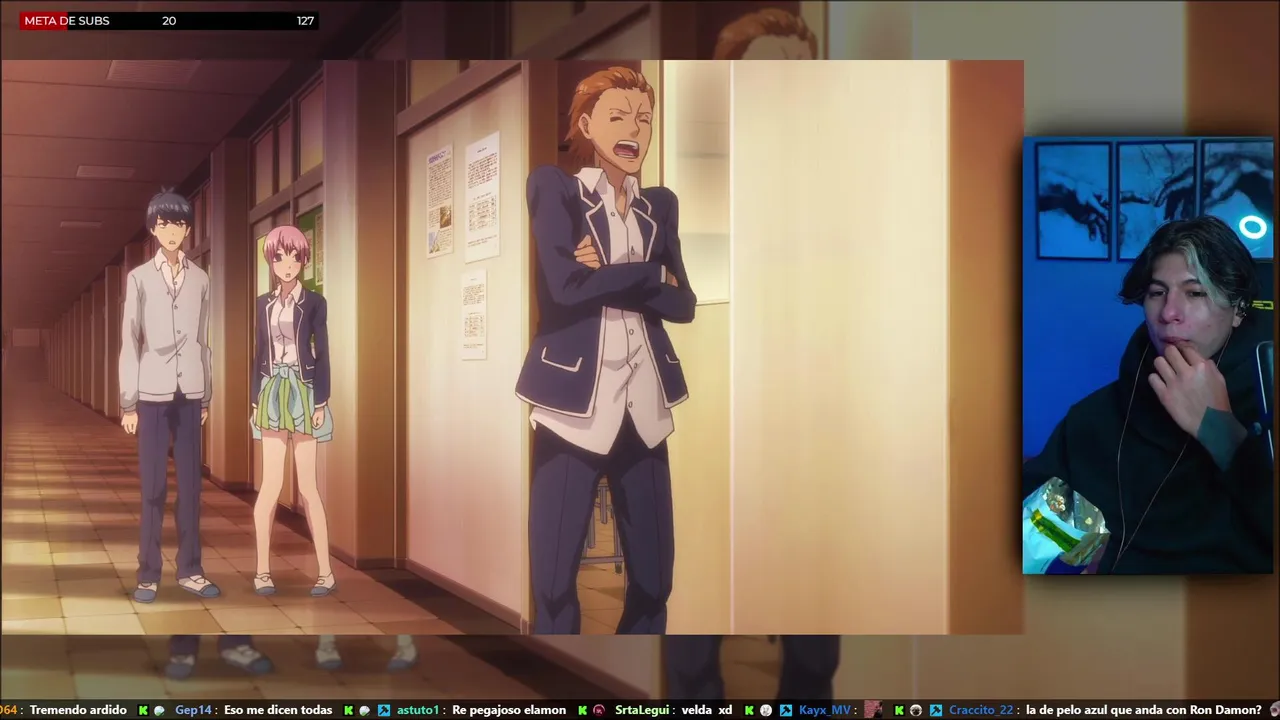Click the green Kick badge before Kayx_MV
The image size is (1280, 720).
749,710
